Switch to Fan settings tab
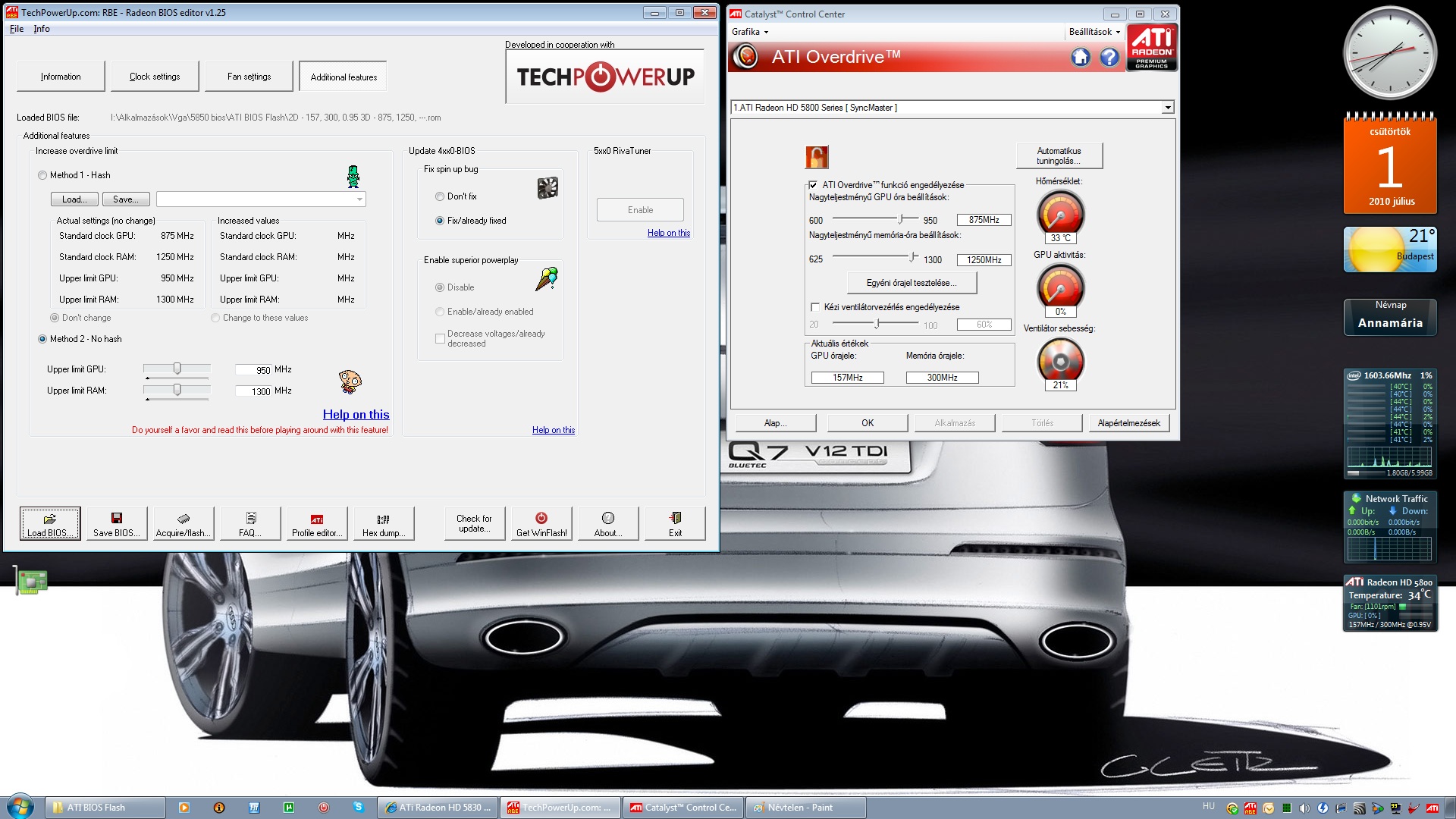The height and width of the screenshot is (819, 1456). 249,77
